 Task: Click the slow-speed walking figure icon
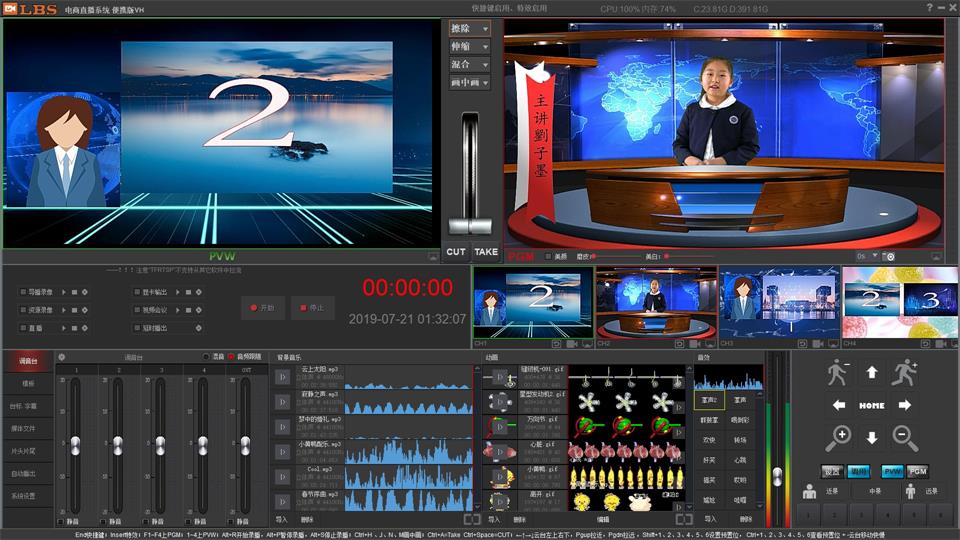coord(838,373)
